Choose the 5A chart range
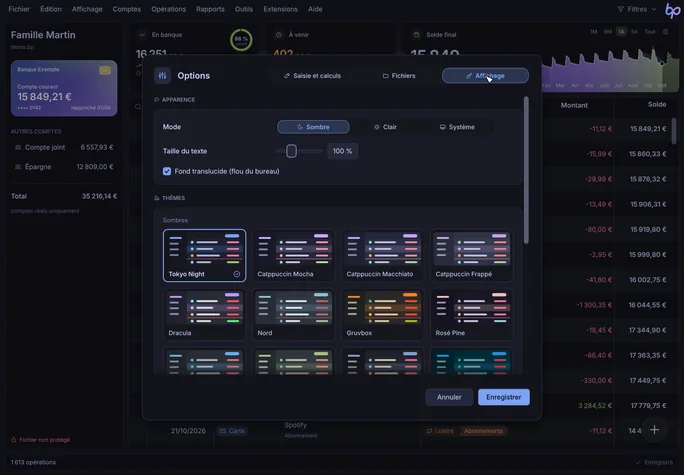Image resolution: width=684 pixels, height=475 pixels. (x=634, y=32)
